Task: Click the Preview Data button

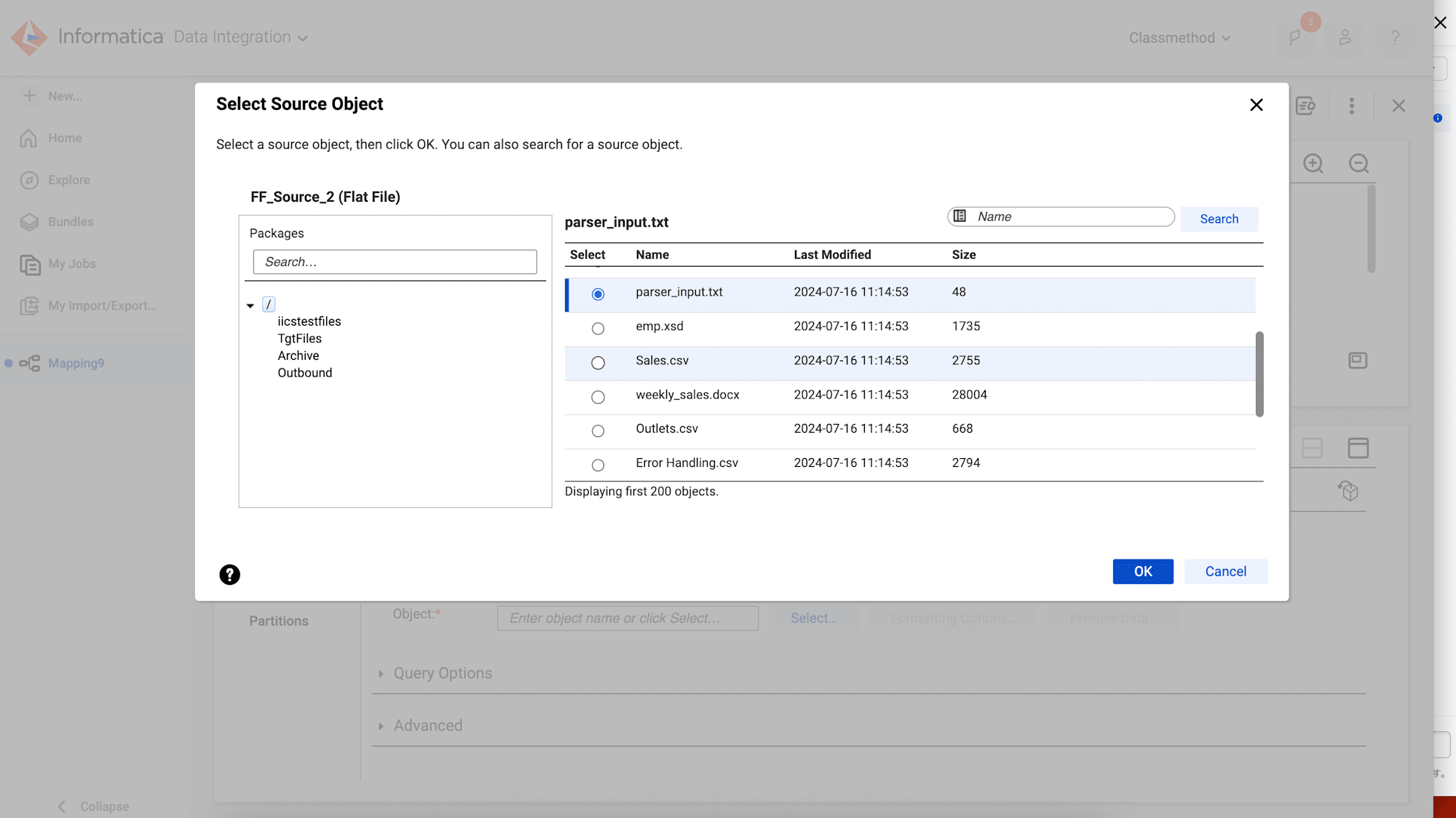Action: (x=1113, y=618)
